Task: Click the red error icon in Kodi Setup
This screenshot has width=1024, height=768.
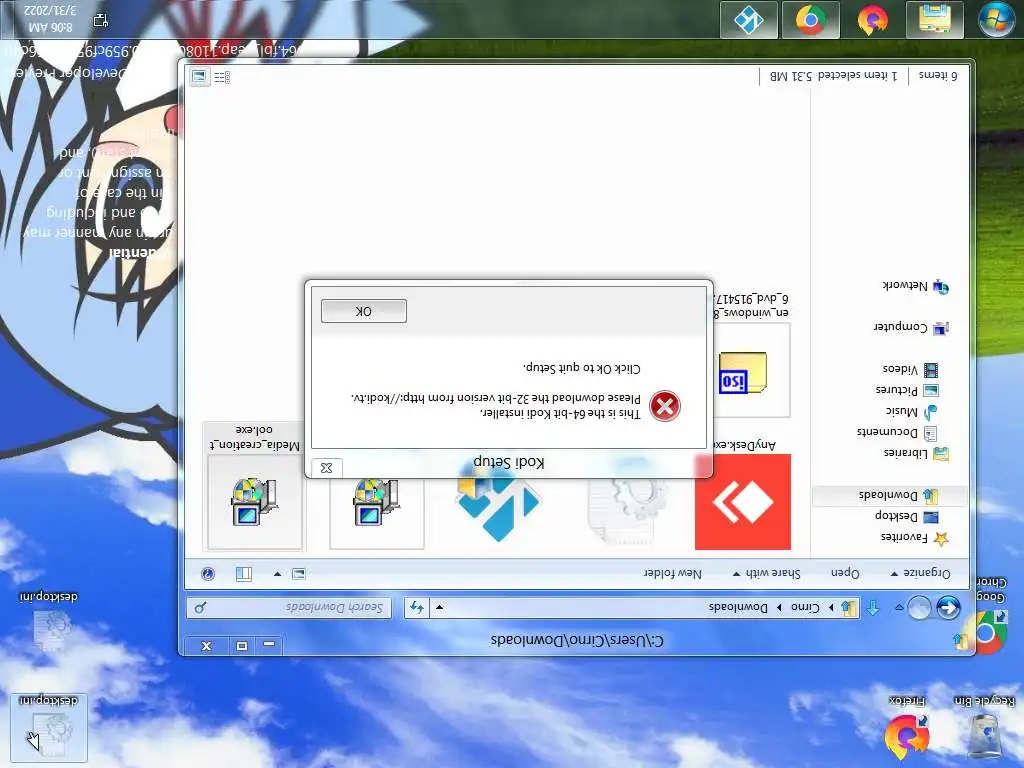Action: click(x=665, y=406)
